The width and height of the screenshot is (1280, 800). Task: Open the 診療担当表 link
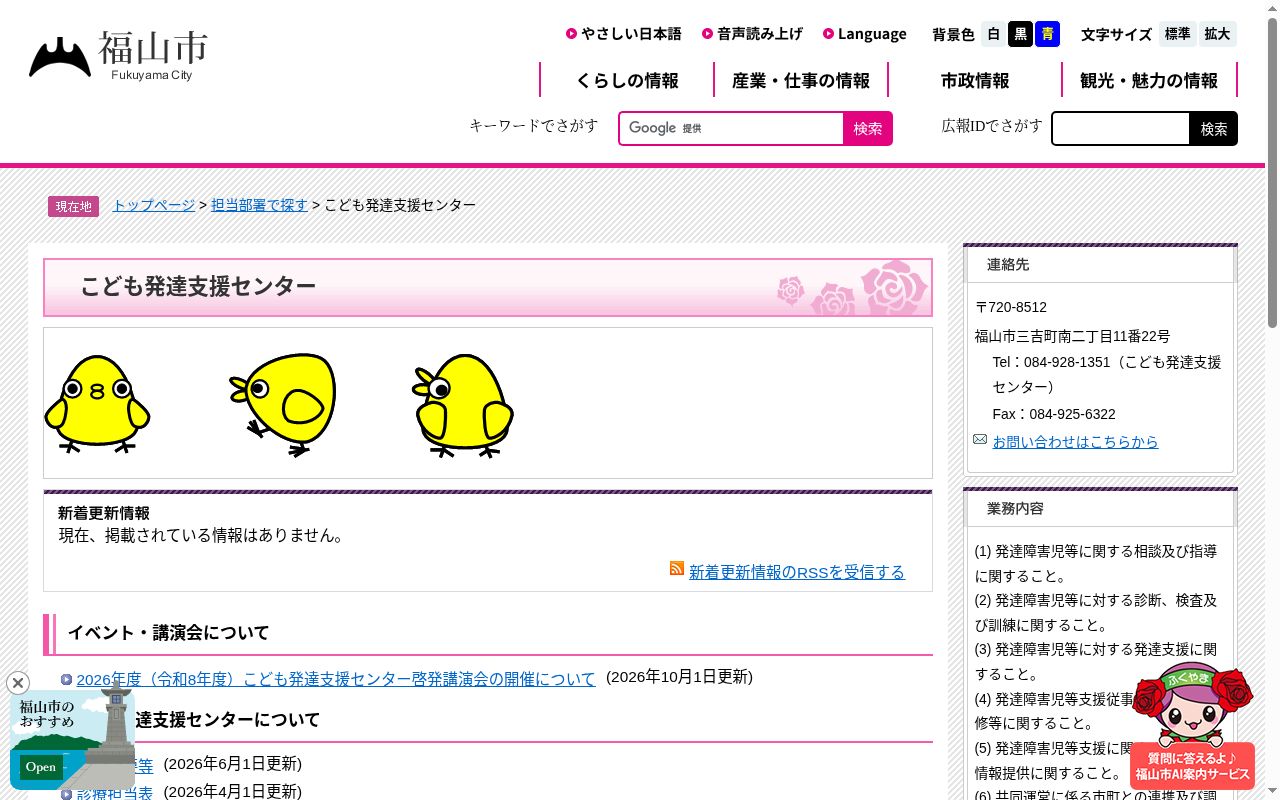pos(115,792)
